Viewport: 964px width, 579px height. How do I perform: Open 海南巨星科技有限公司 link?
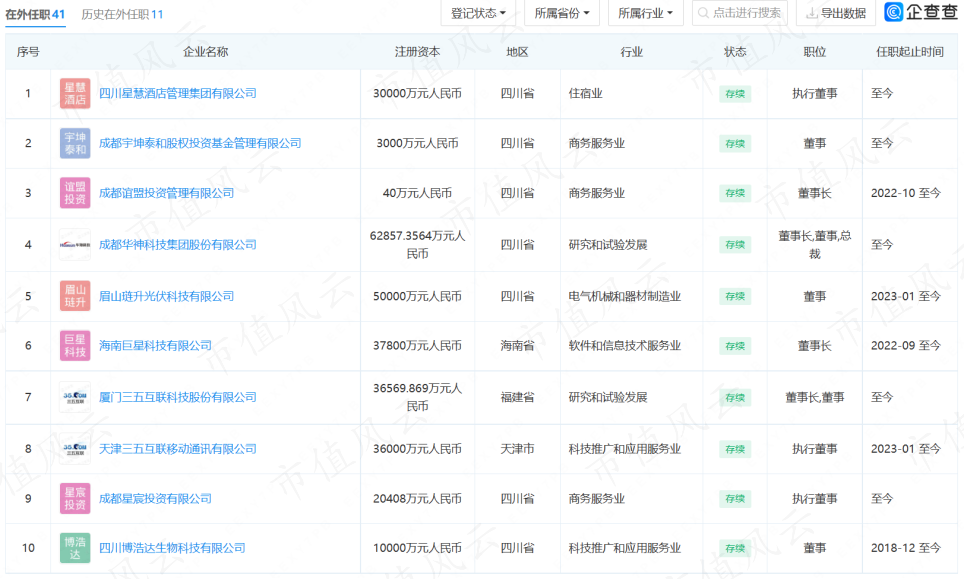pos(155,345)
